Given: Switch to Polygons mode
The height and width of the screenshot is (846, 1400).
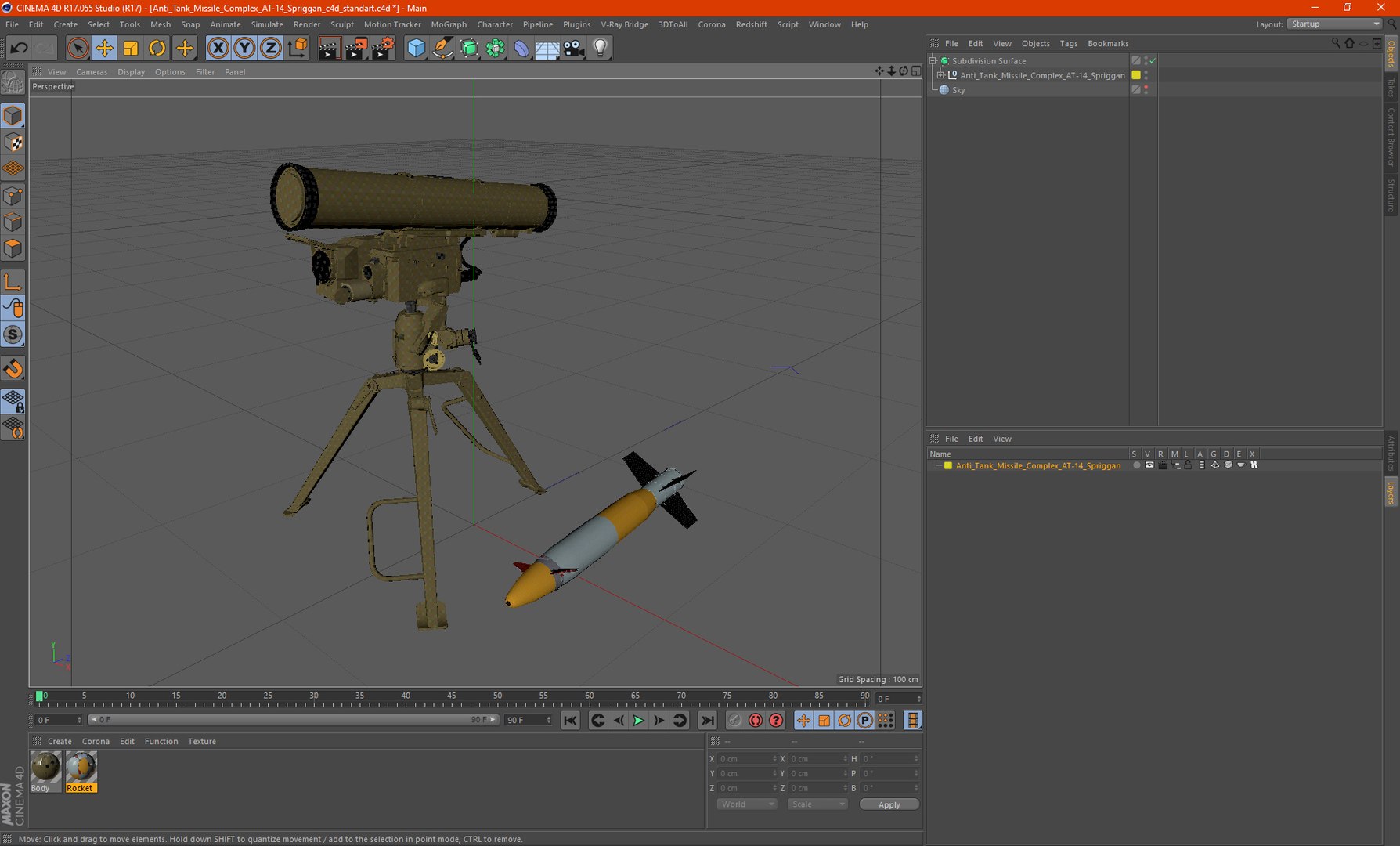Looking at the screenshot, I should click(x=13, y=249).
